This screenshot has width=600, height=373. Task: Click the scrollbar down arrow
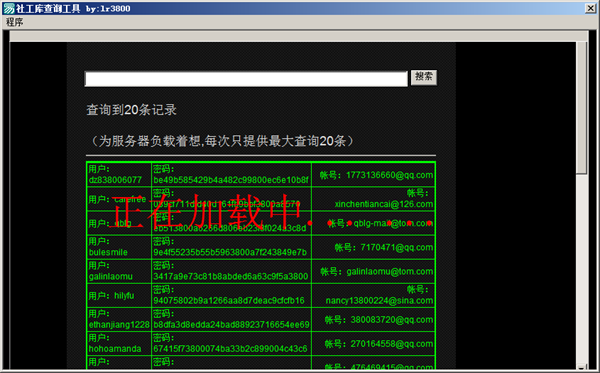582,367
